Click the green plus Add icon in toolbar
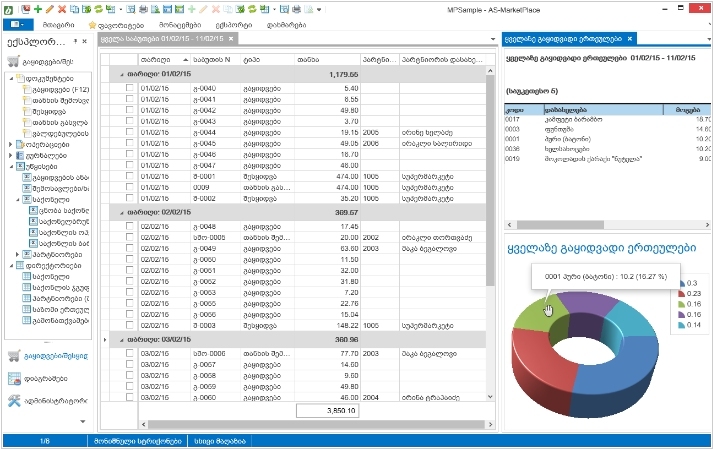The image size is (713, 449). 37,8
